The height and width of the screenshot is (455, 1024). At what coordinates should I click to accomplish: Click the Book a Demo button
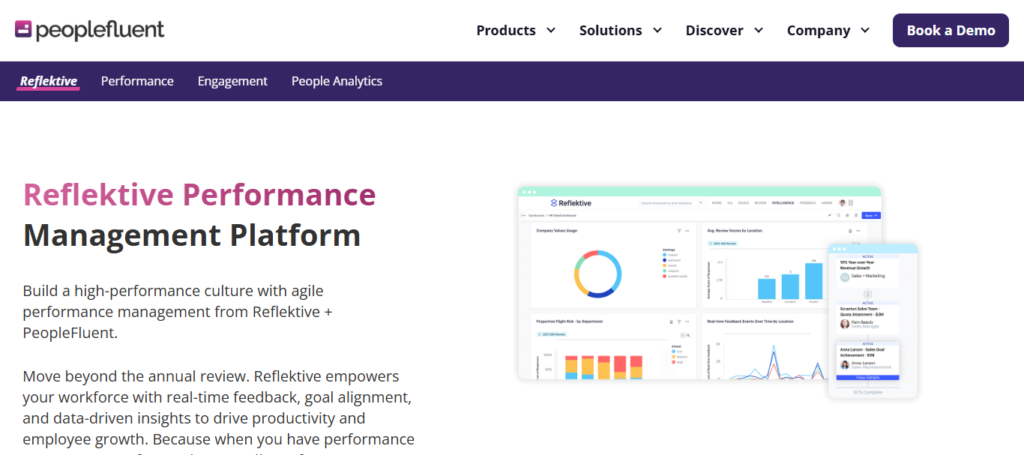(950, 30)
